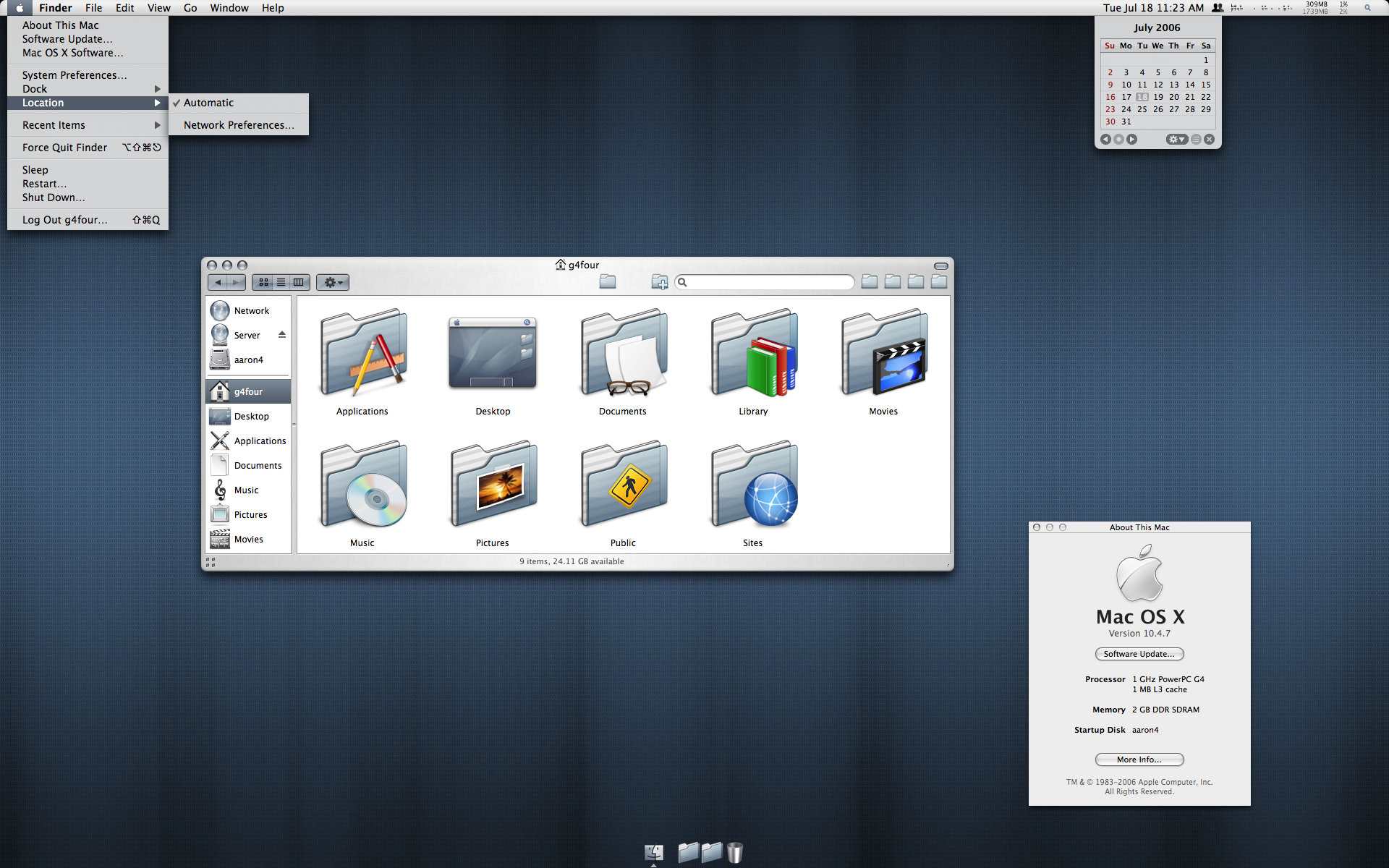Screen dimensions: 1389x868
Task: Toggle calendar list view button
Action: pyautogui.click(x=1196, y=140)
